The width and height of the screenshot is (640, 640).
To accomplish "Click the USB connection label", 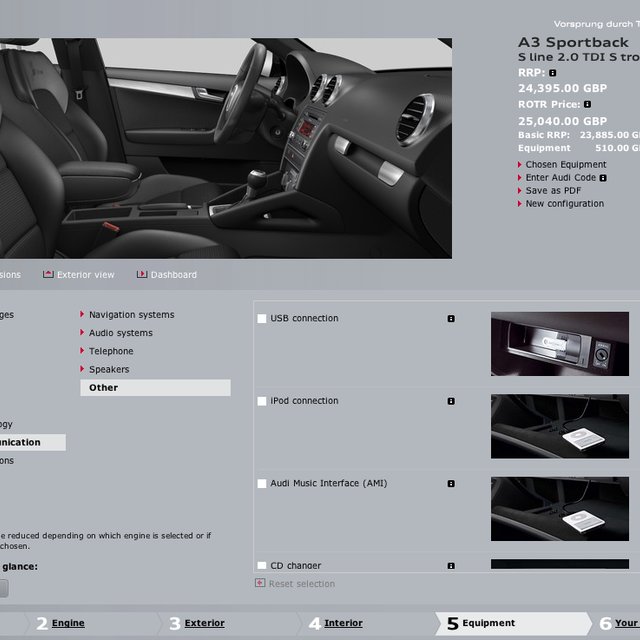I will tap(304, 318).
